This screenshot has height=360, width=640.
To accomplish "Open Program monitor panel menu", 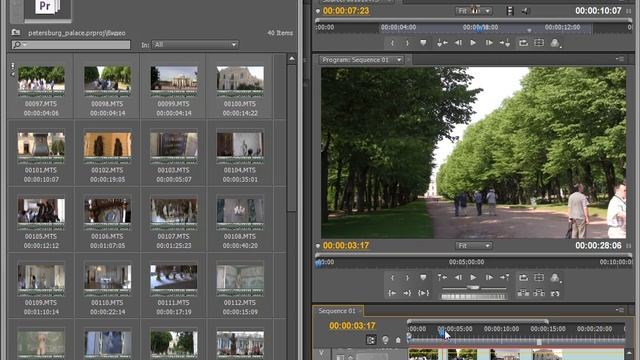I will 620,60.
